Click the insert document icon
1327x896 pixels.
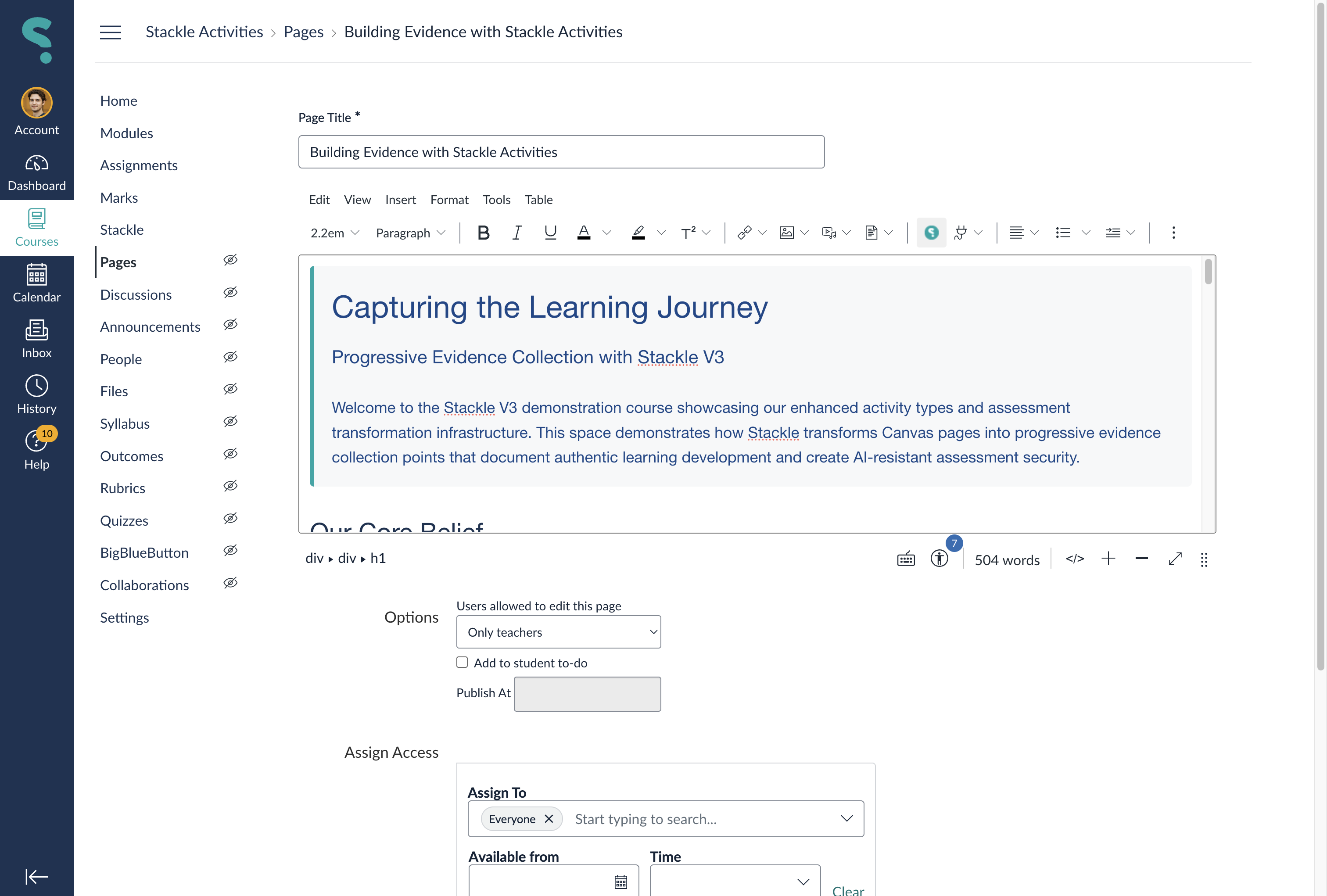click(x=871, y=233)
